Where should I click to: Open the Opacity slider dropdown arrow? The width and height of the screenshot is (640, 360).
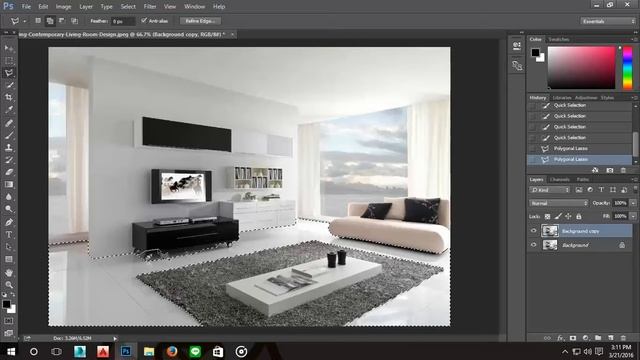pos(633,203)
